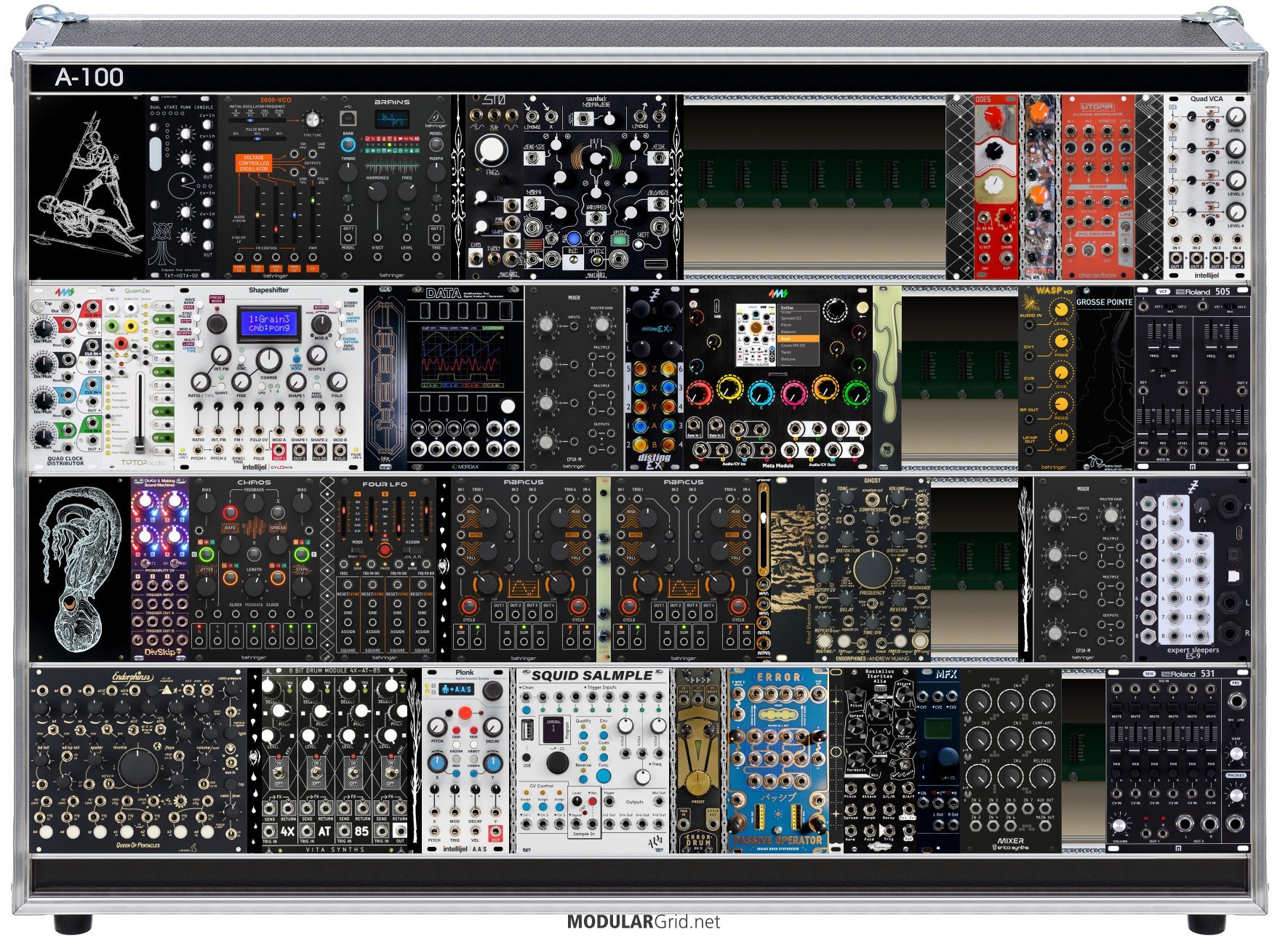1288x937 pixels.
Task: Click the large center knob on Queen of Pentacles
Action: point(137,767)
